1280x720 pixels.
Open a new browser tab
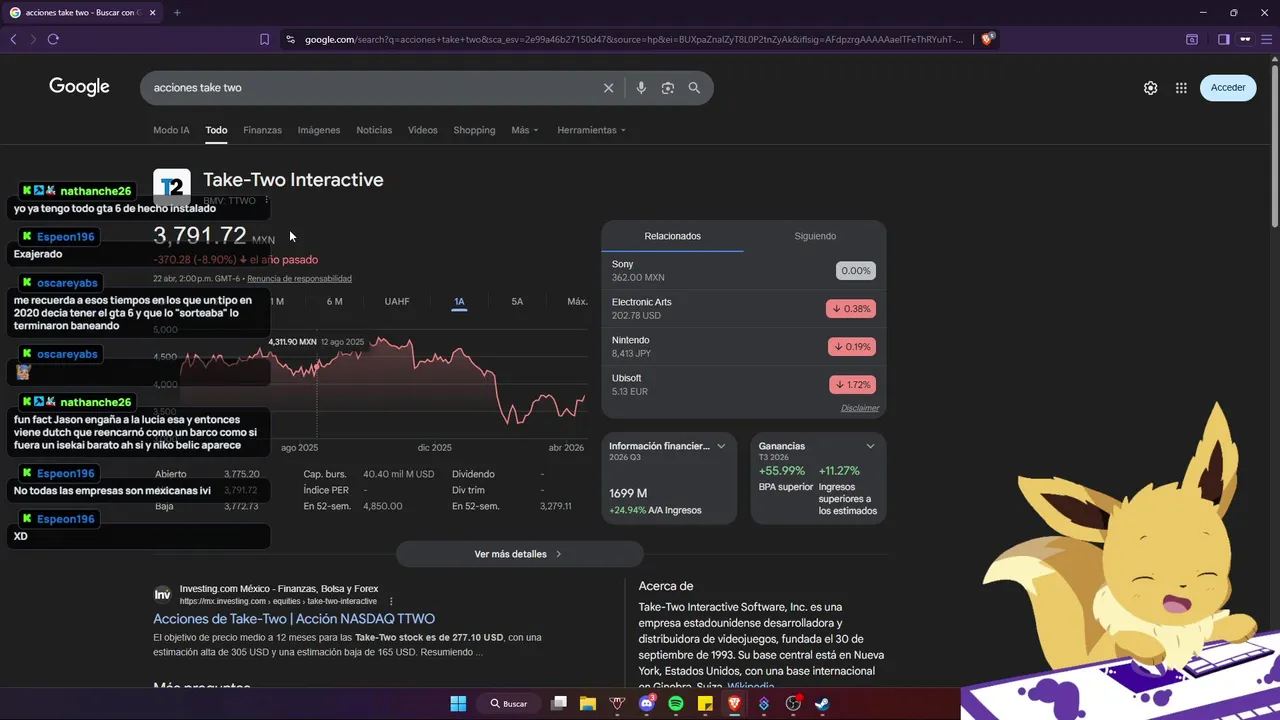click(177, 13)
